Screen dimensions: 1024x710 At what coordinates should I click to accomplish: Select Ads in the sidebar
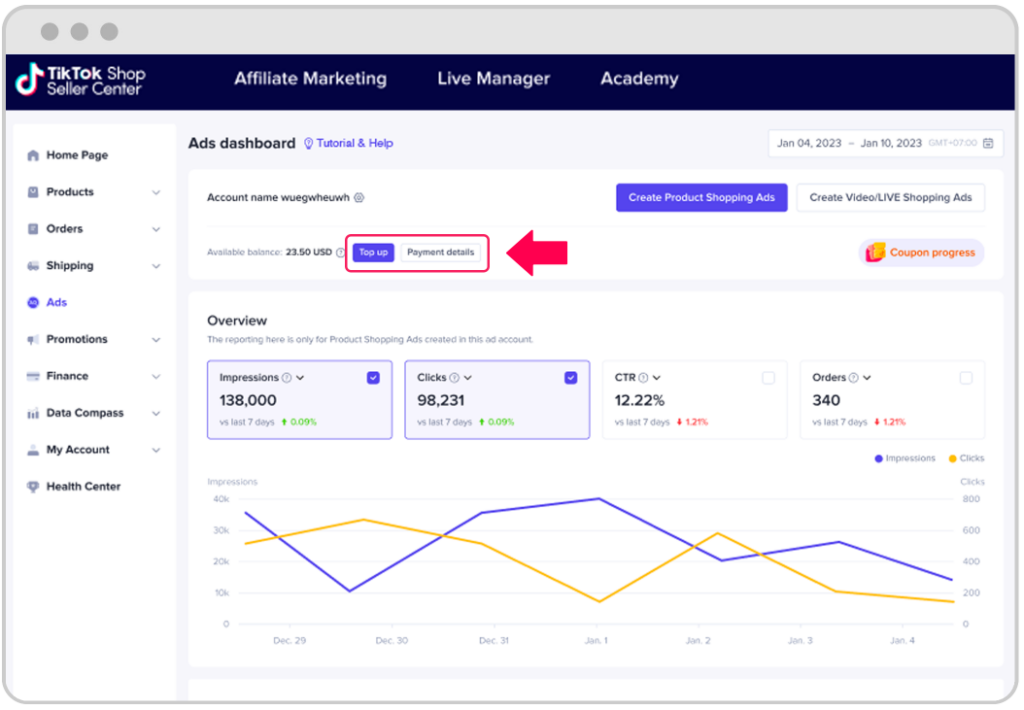(x=57, y=302)
